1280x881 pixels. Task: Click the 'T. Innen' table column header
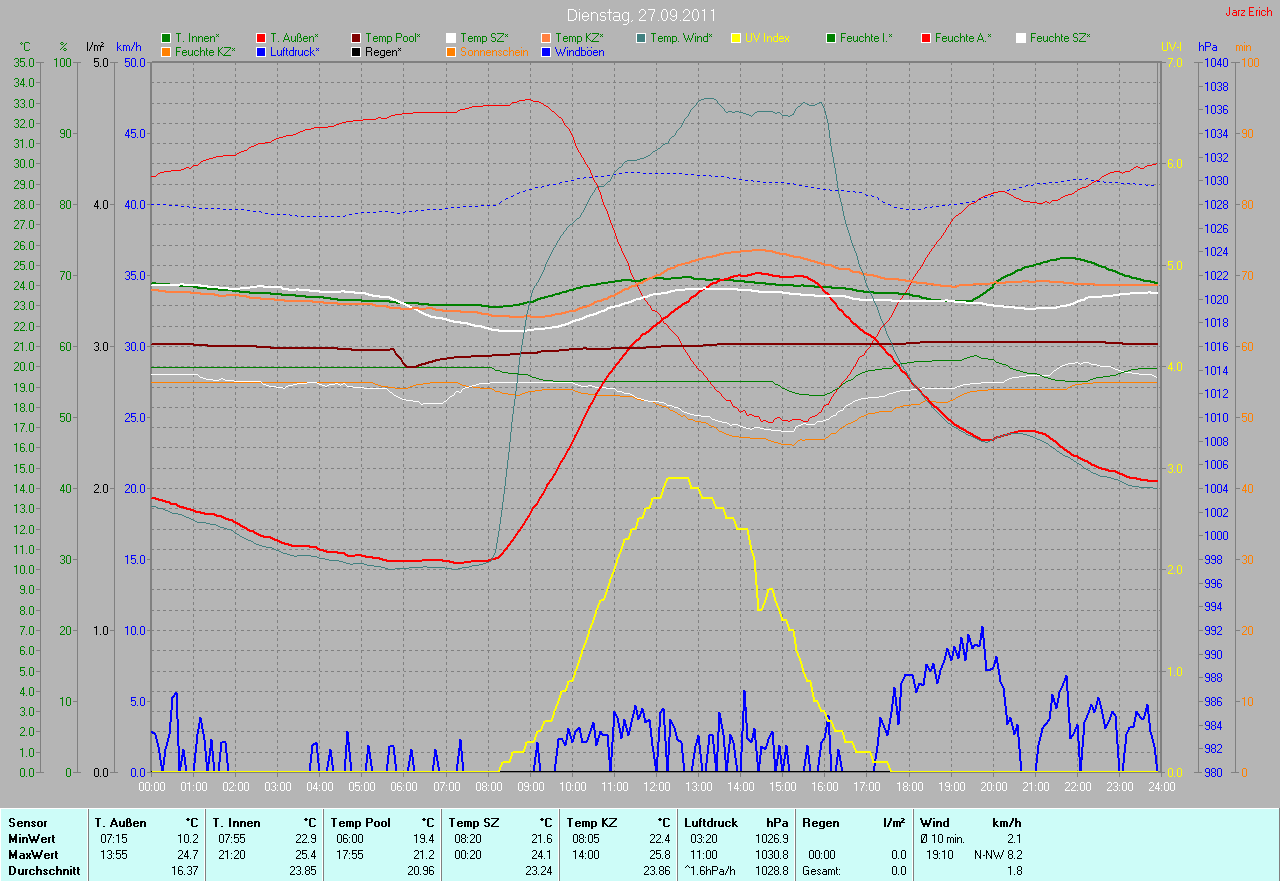tap(236, 823)
